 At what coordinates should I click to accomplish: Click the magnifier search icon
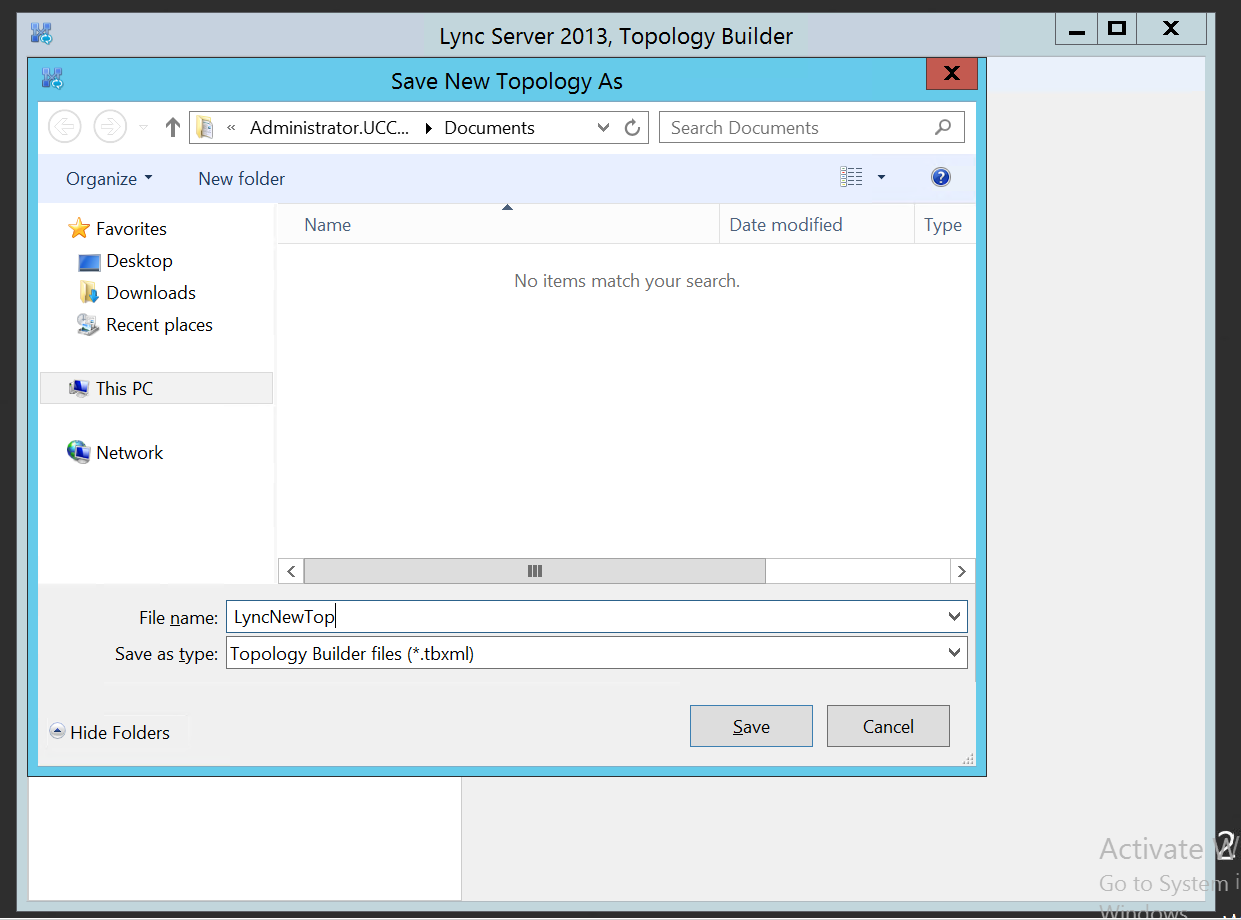pyautogui.click(x=943, y=127)
